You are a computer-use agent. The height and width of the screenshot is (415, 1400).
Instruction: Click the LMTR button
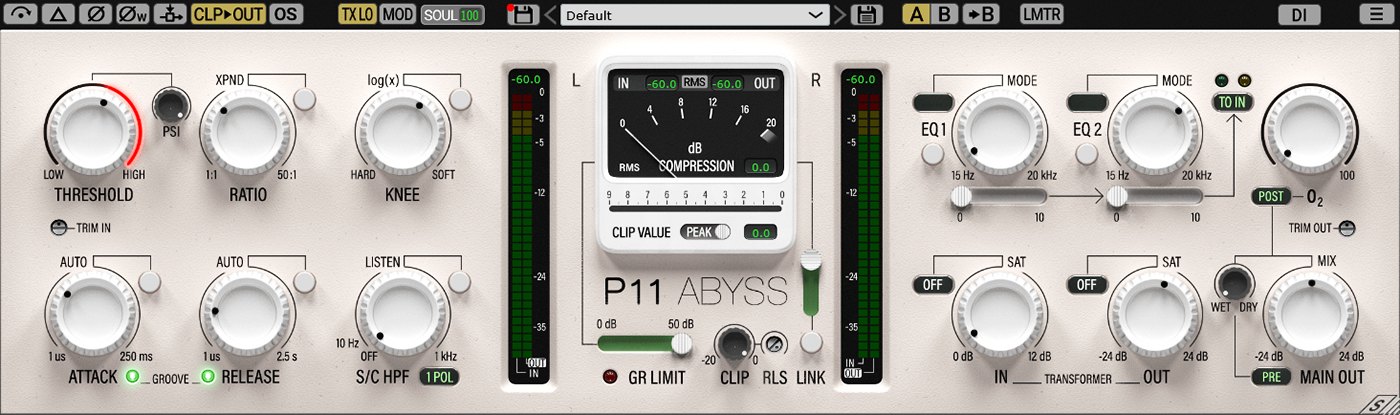click(1041, 14)
